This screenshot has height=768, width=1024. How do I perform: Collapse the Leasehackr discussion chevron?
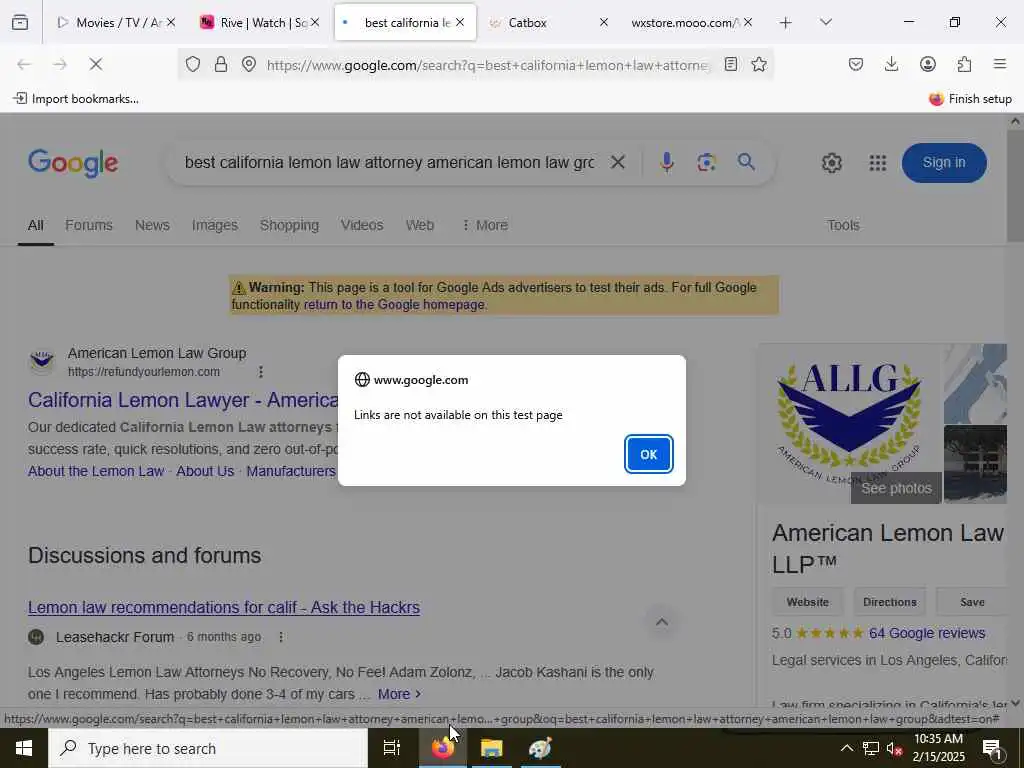[662, 622]
